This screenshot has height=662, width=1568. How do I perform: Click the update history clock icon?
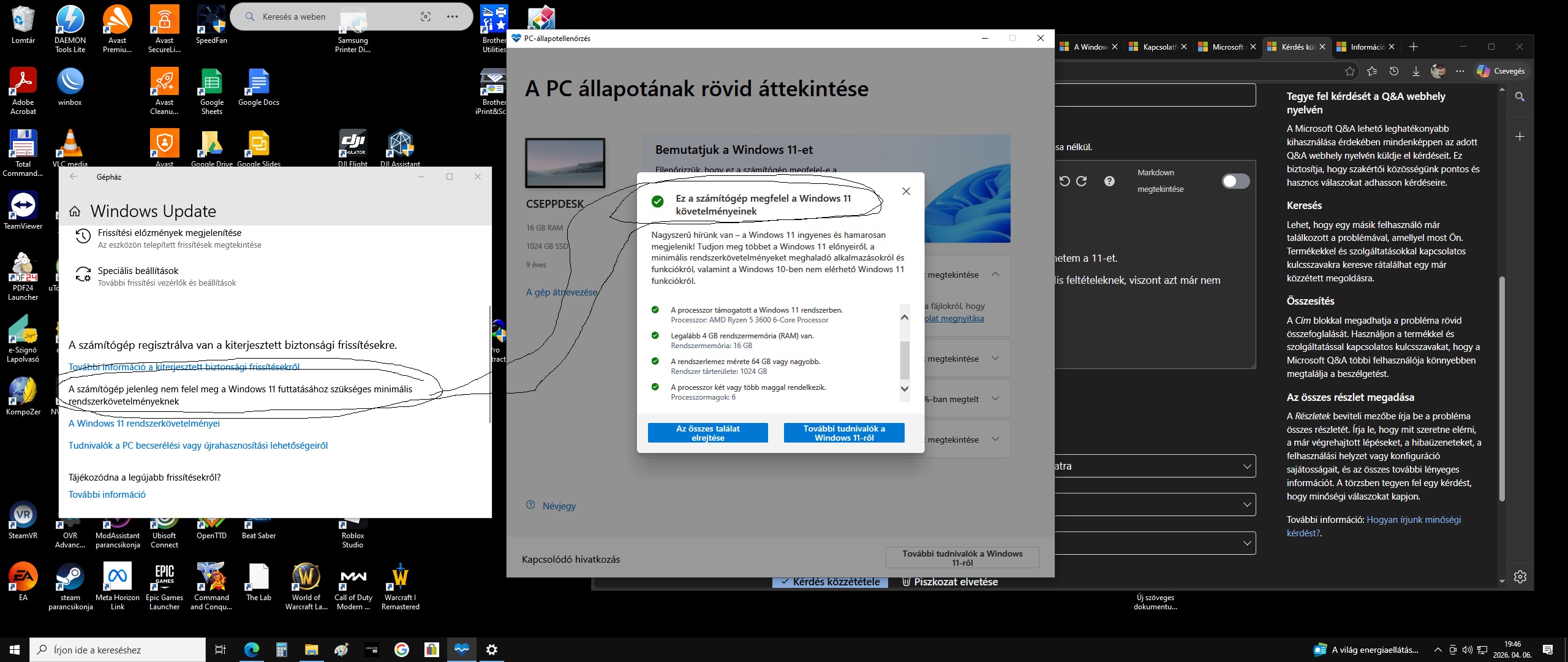tap(83, 237)
